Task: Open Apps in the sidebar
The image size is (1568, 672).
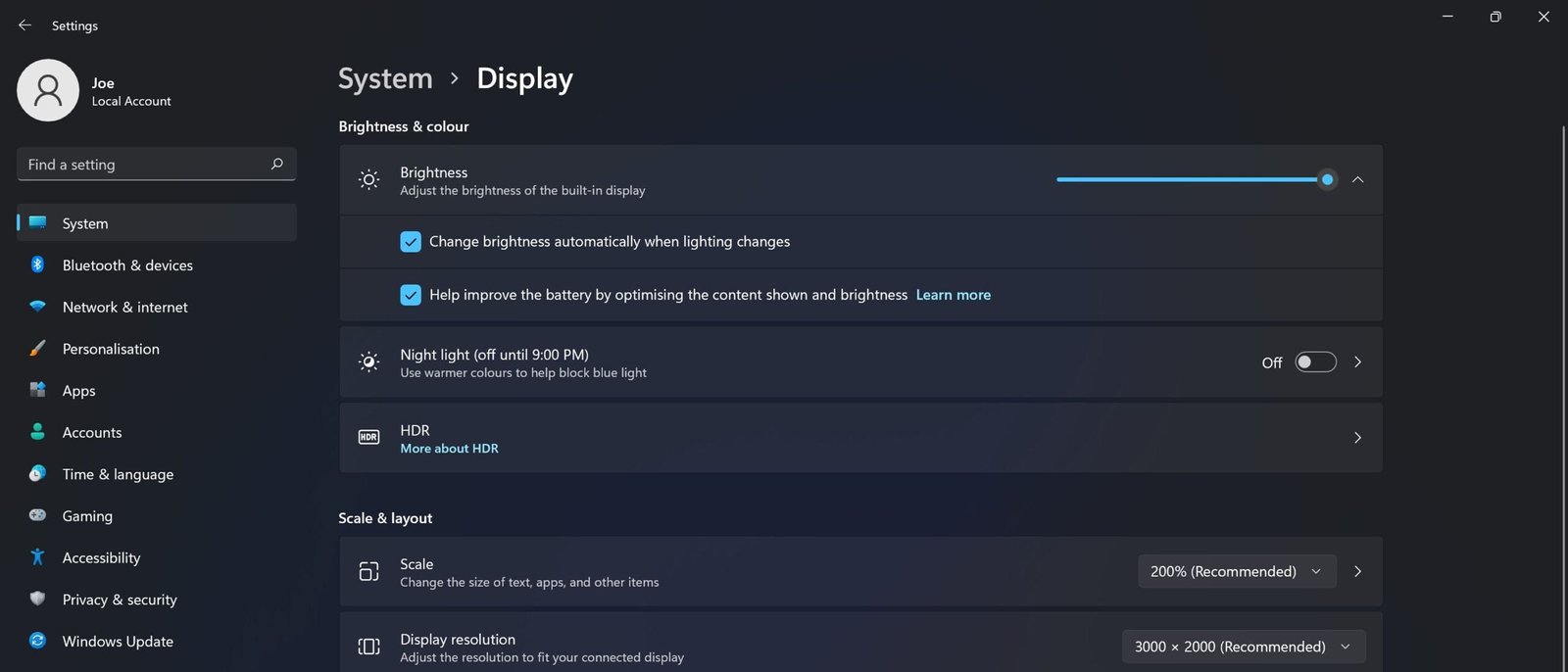Action: coord(78,391)
